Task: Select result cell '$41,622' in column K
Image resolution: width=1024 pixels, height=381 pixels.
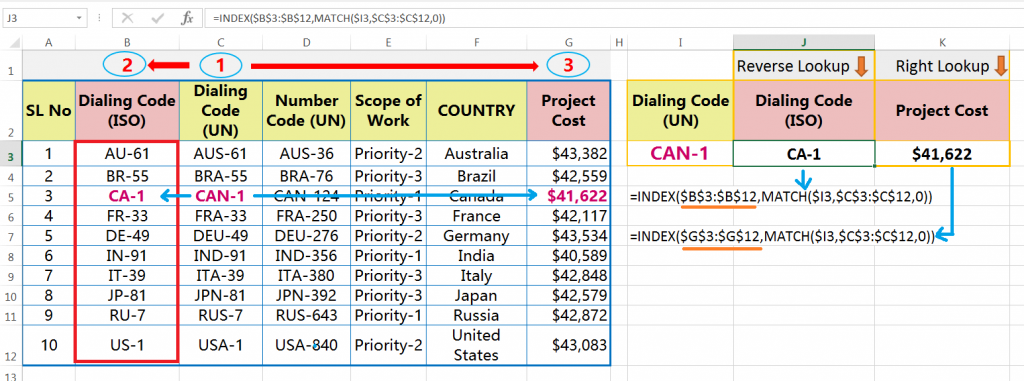Action: [x=943, y=154]
